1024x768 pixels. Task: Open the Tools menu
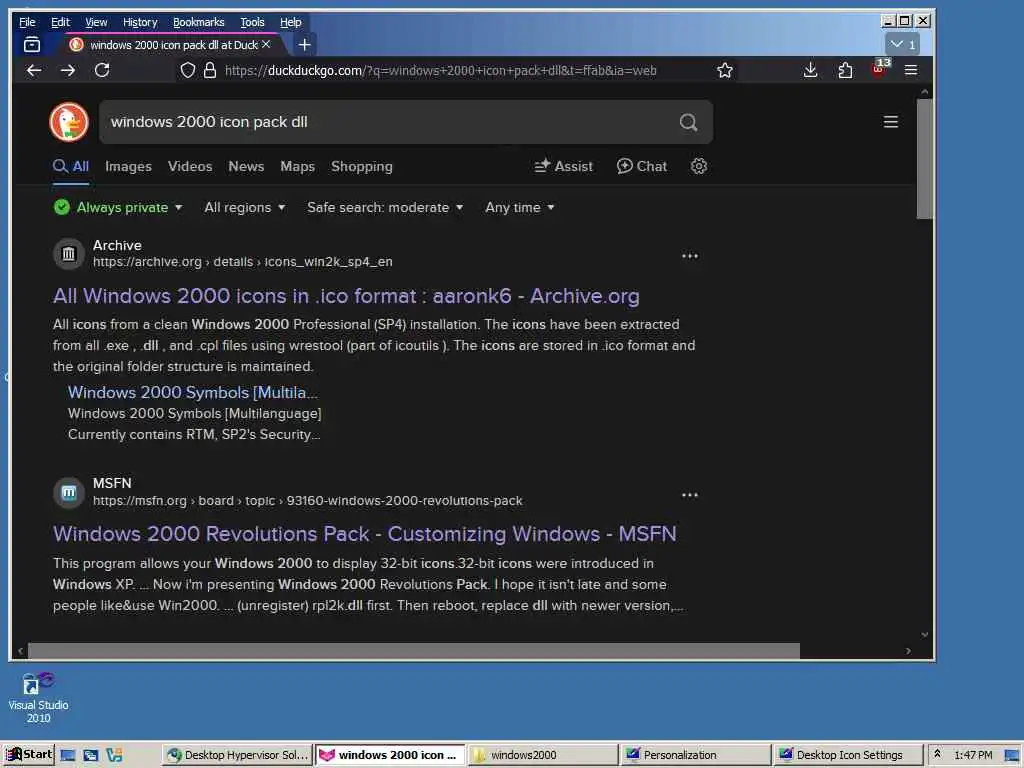pyautogui.click(x=252, y=22)
